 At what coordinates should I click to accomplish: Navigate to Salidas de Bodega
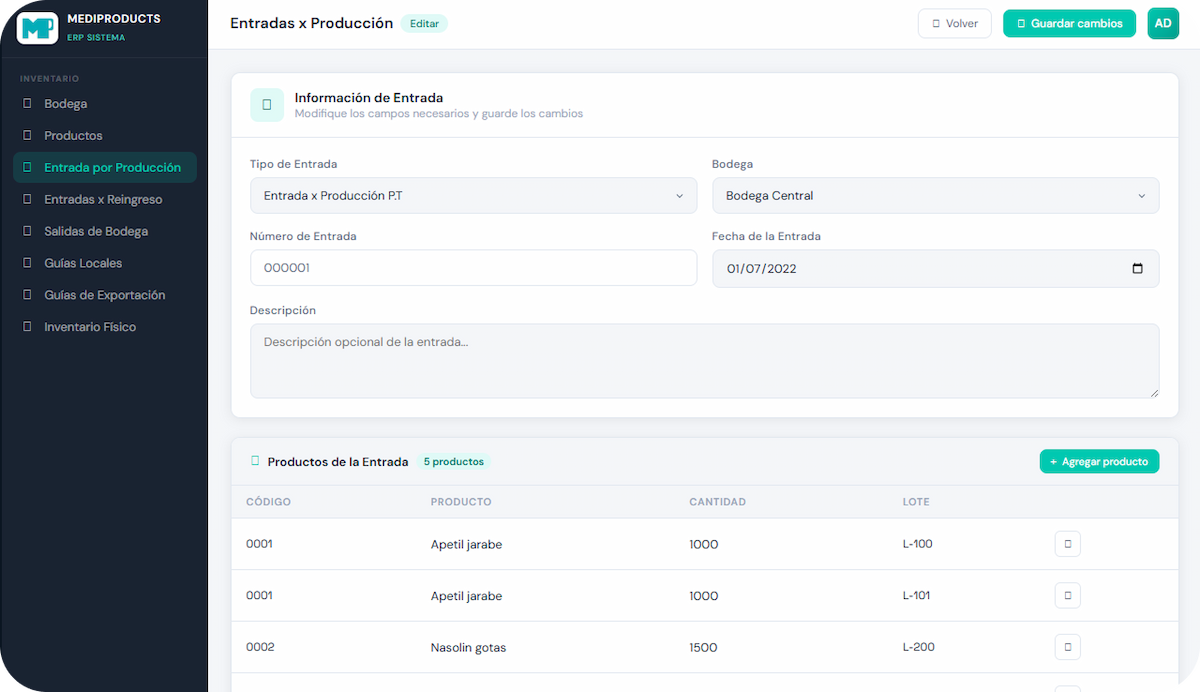(104, 232)
